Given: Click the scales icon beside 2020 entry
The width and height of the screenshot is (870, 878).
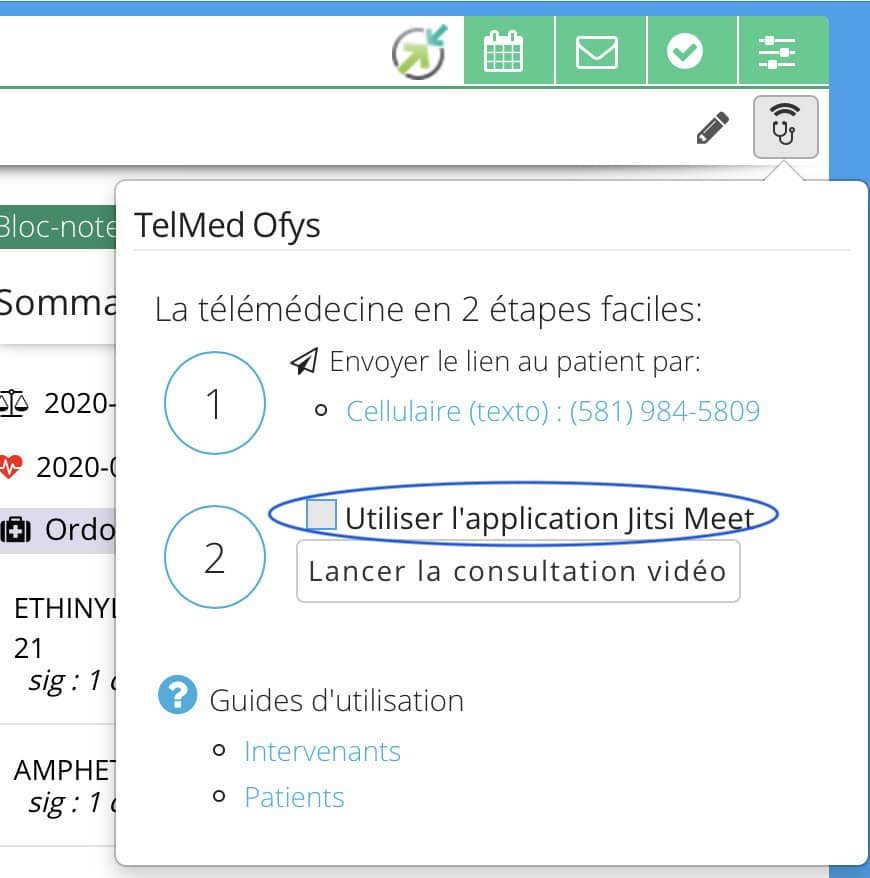Looking at the screenshot, I should (13, 403).
